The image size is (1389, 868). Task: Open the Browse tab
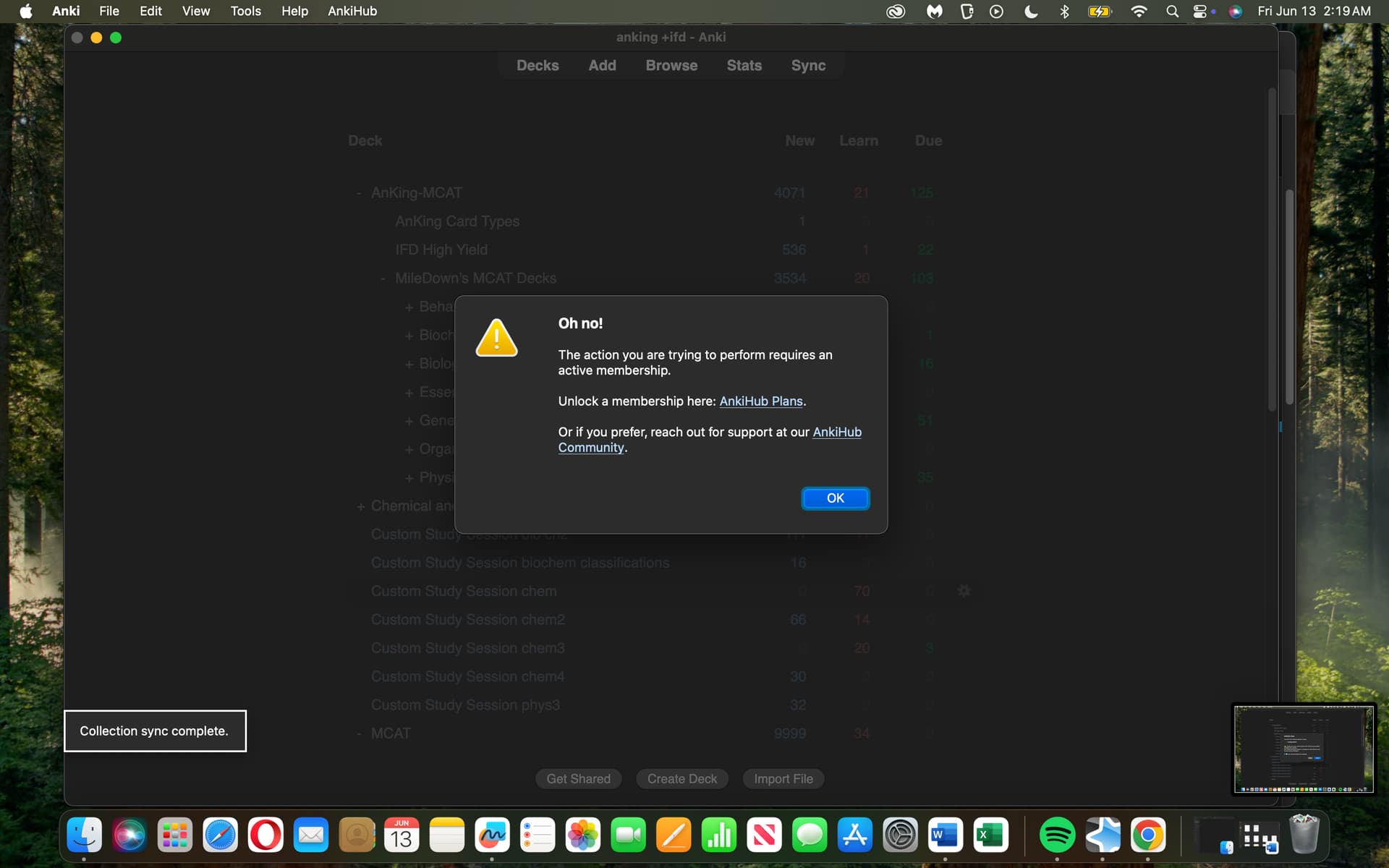[671, 65]
